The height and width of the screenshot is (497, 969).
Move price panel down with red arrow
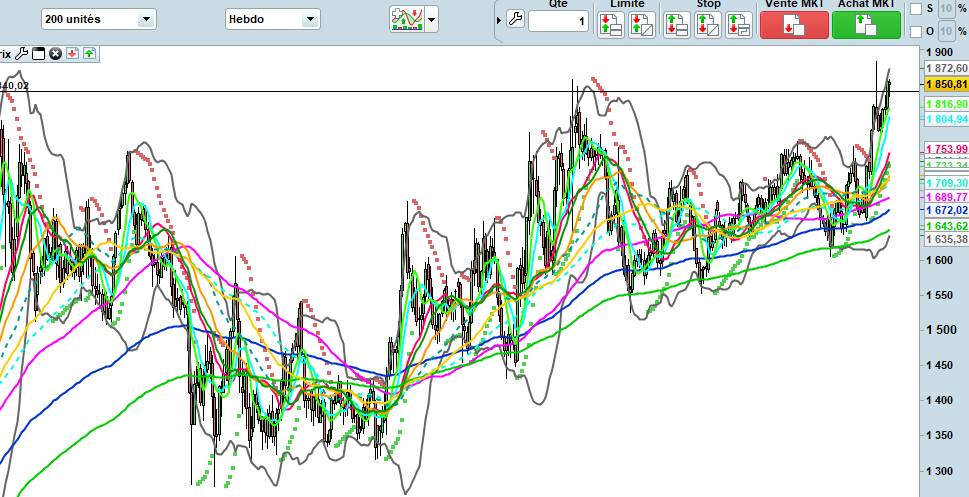tap(72, 54)
